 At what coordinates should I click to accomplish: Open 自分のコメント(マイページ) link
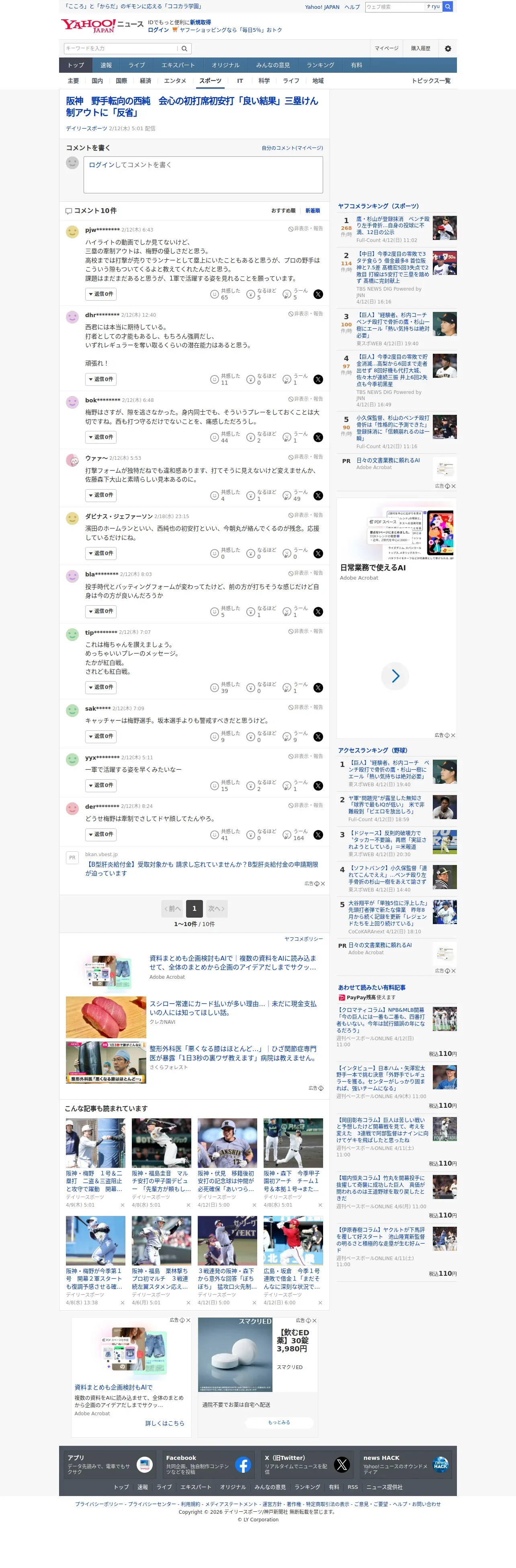tap(292, 148)
